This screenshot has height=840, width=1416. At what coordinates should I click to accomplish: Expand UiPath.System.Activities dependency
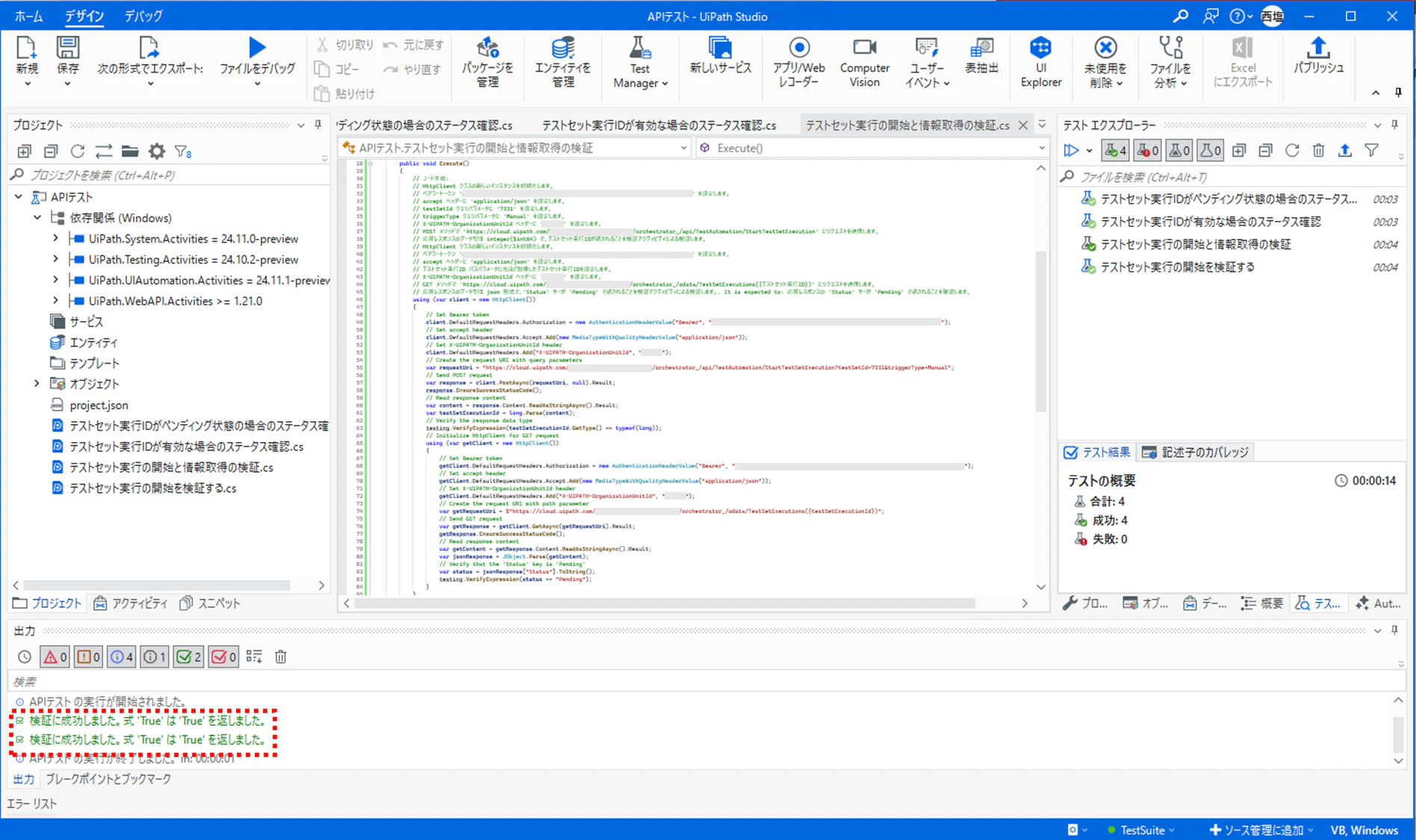click(55, 239)
